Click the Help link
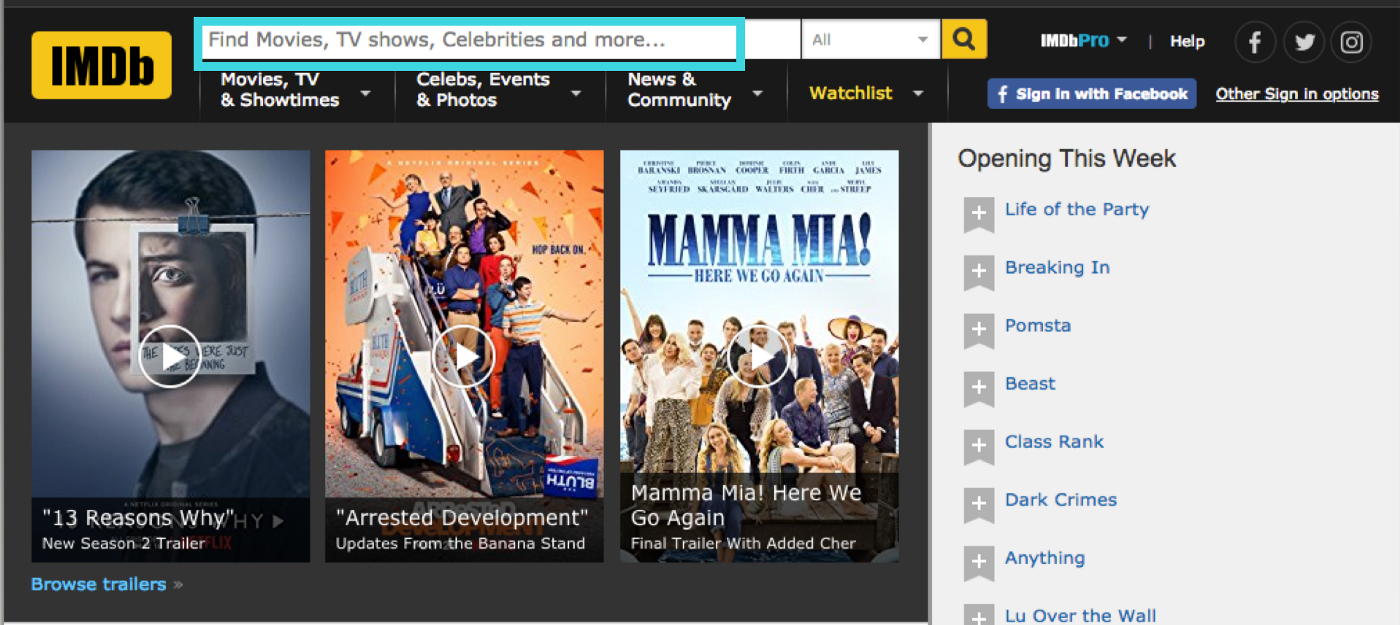 tap(1187, 41)
